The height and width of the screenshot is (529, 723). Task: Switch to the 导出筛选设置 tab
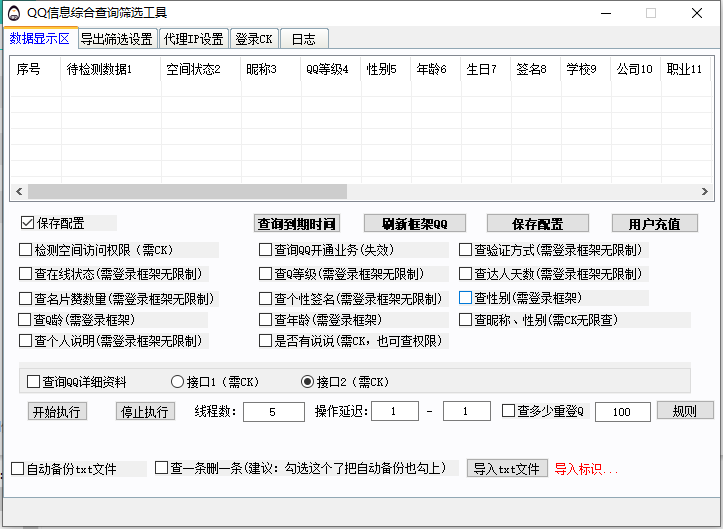point(117,39)
